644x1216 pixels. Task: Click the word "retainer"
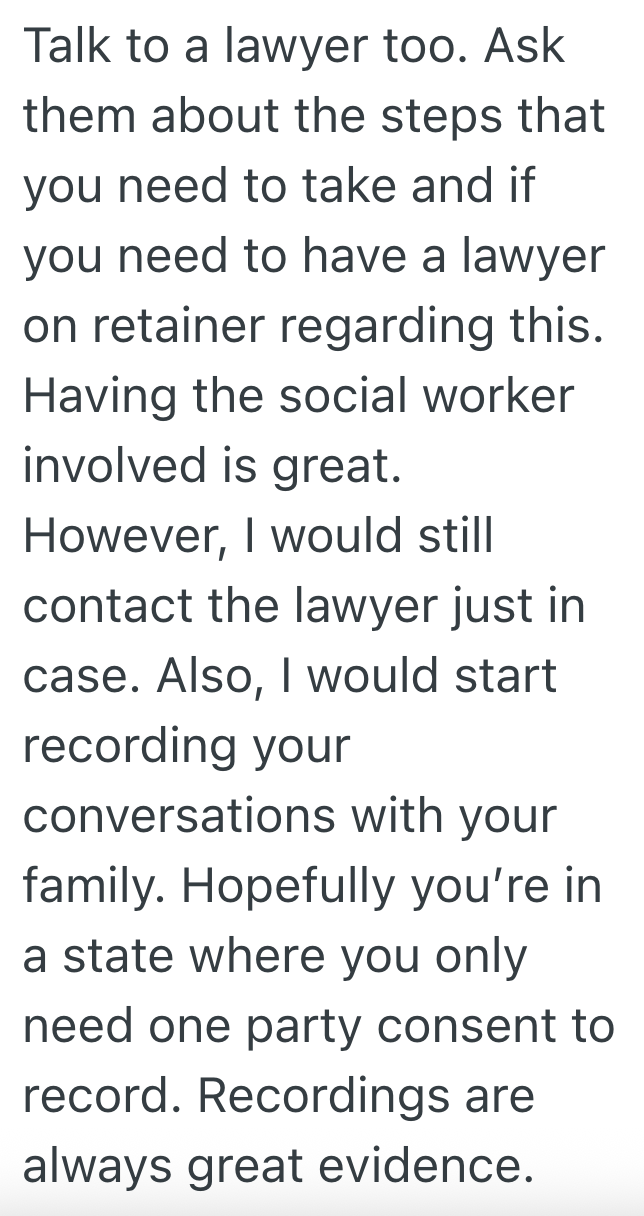(171, 326)
